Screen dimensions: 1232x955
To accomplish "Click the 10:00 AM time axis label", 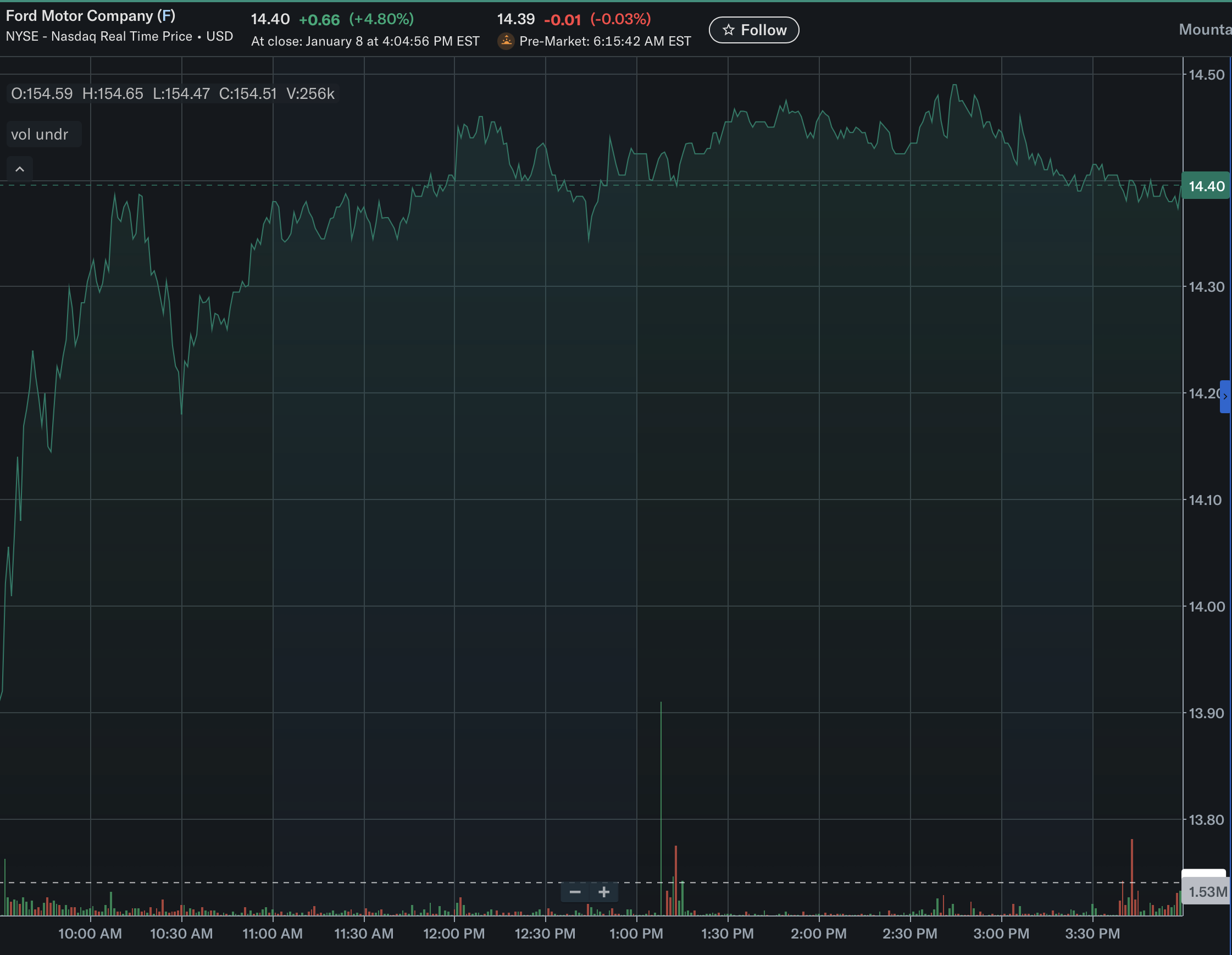I will click(x=90, y=934).
